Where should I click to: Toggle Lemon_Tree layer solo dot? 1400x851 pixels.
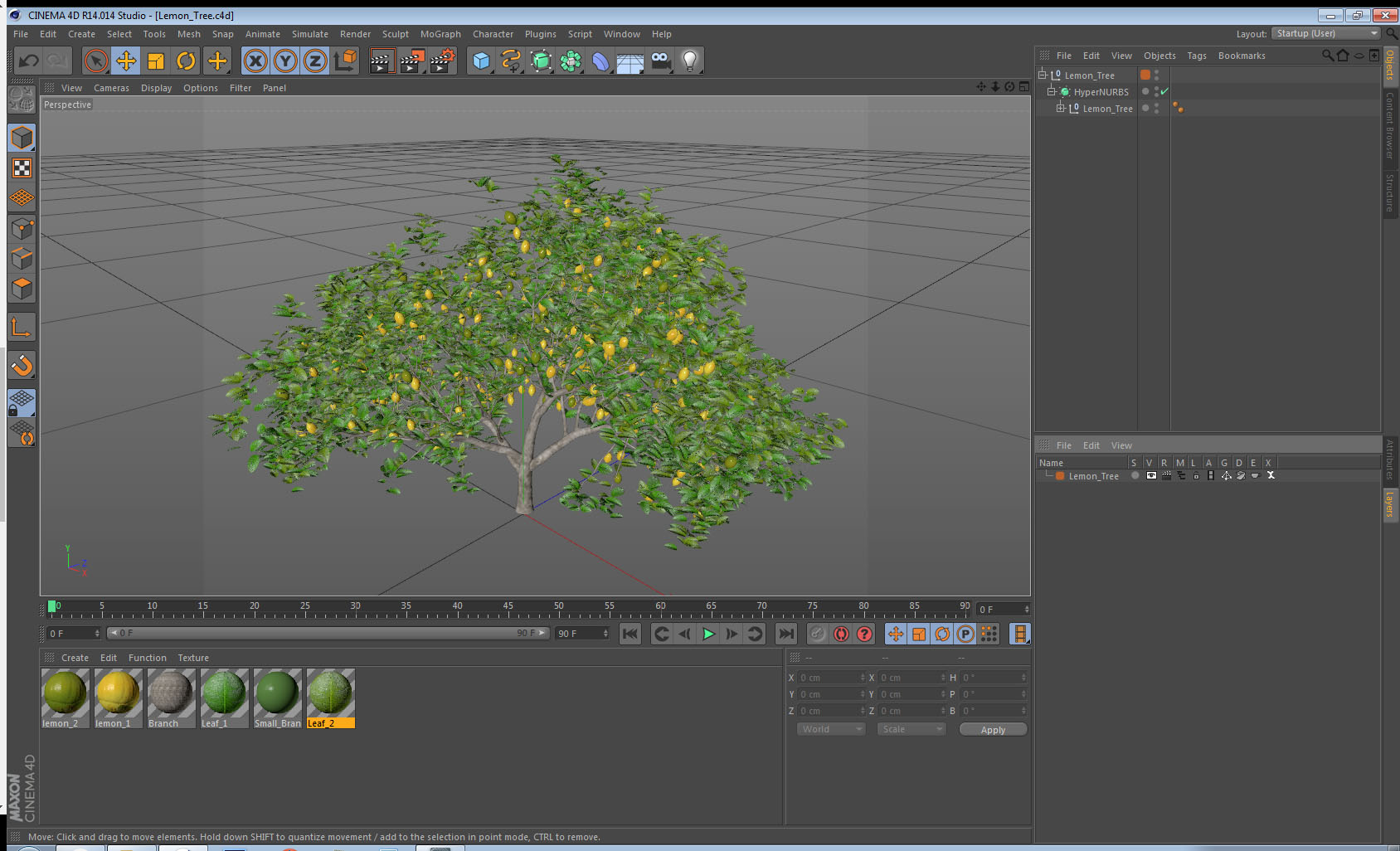pyautogui.click(x=1135, y=475)
